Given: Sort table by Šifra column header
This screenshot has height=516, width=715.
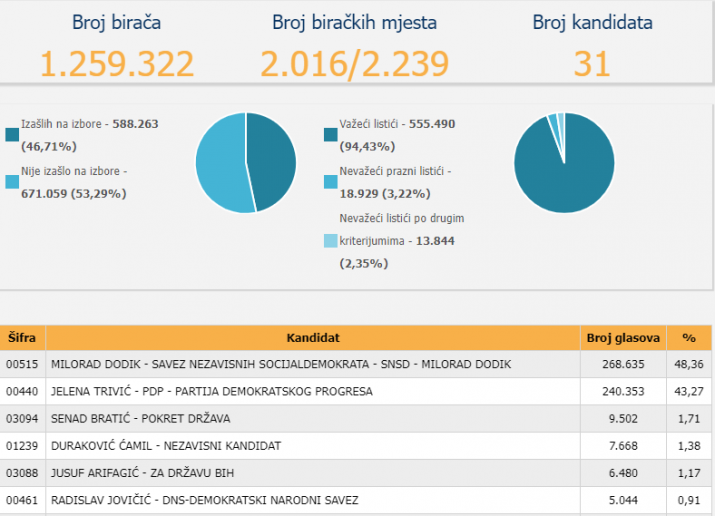Looking at the screenshot, I should click(x=23, y=338).
